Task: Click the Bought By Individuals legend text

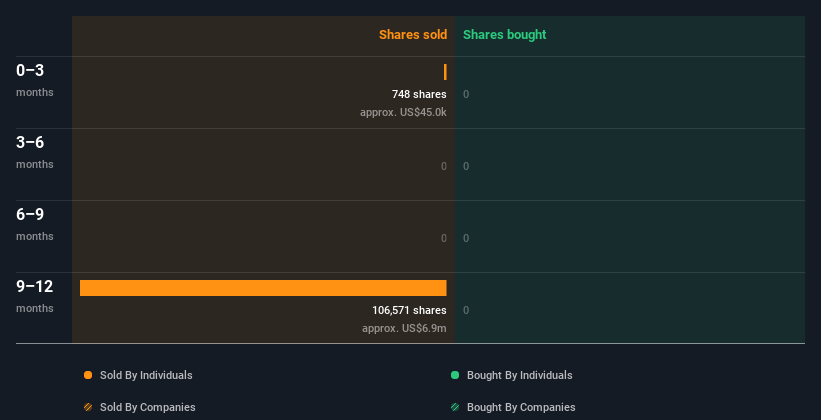Action: [519, 375]
